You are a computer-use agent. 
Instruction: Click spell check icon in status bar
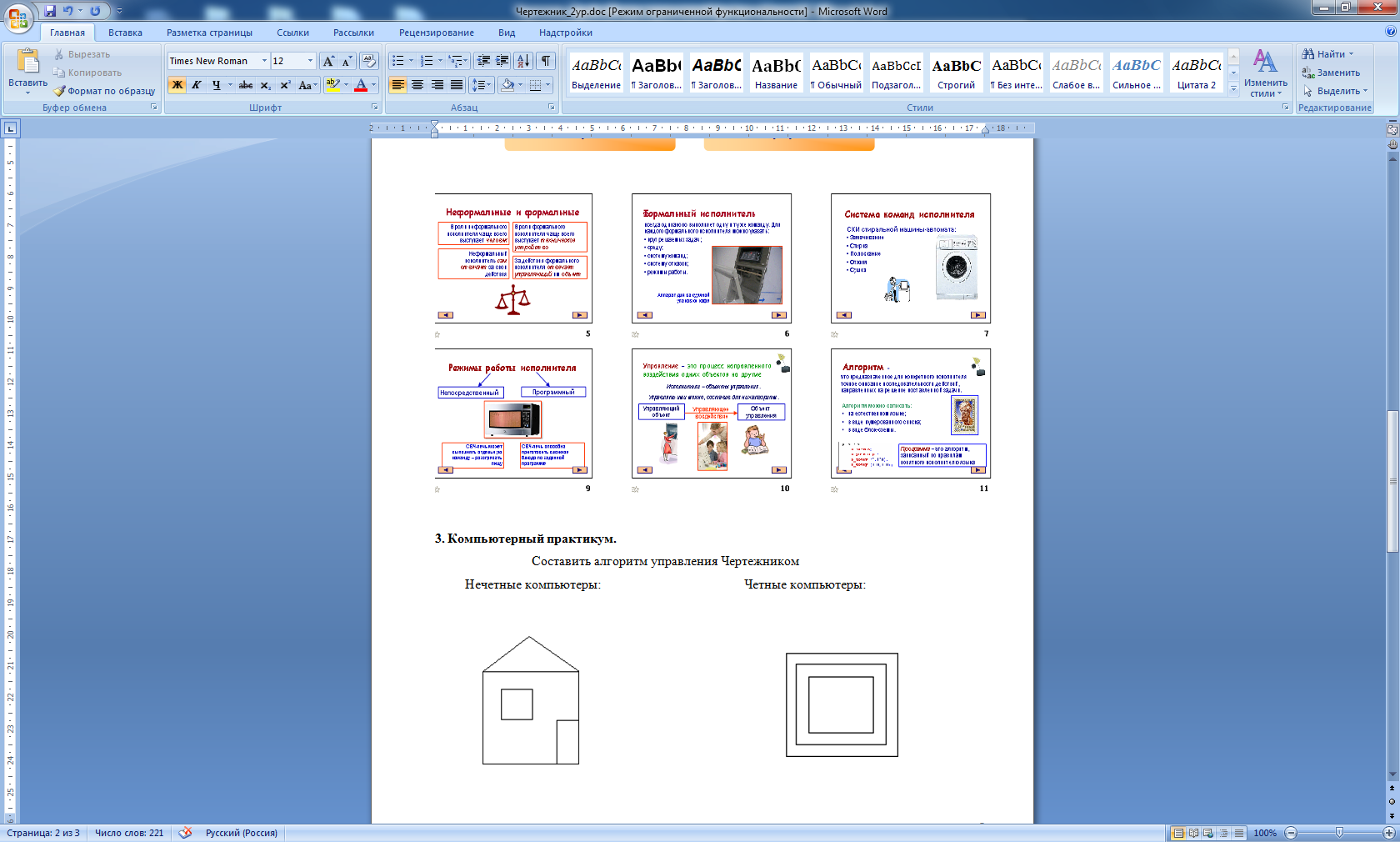185,833
